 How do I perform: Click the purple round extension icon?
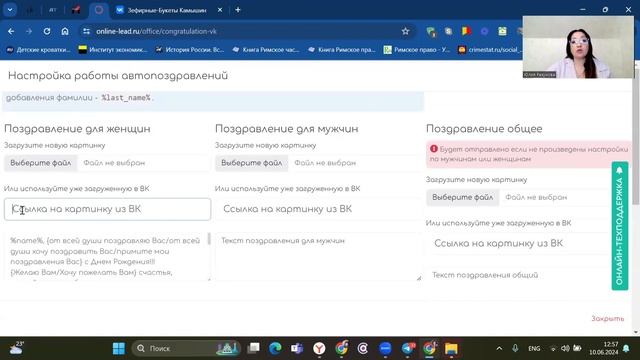pos(484,31)
